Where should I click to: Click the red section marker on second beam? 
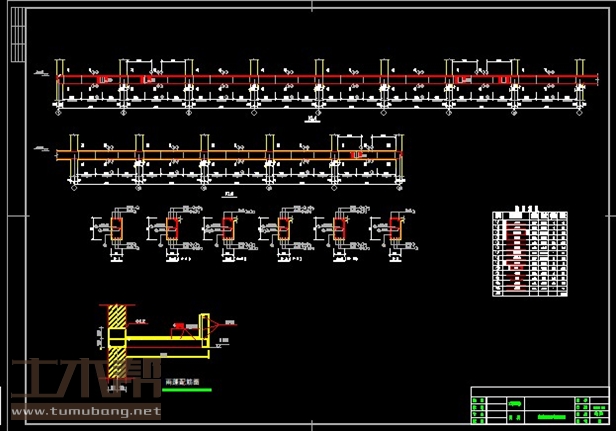point(358,155)
